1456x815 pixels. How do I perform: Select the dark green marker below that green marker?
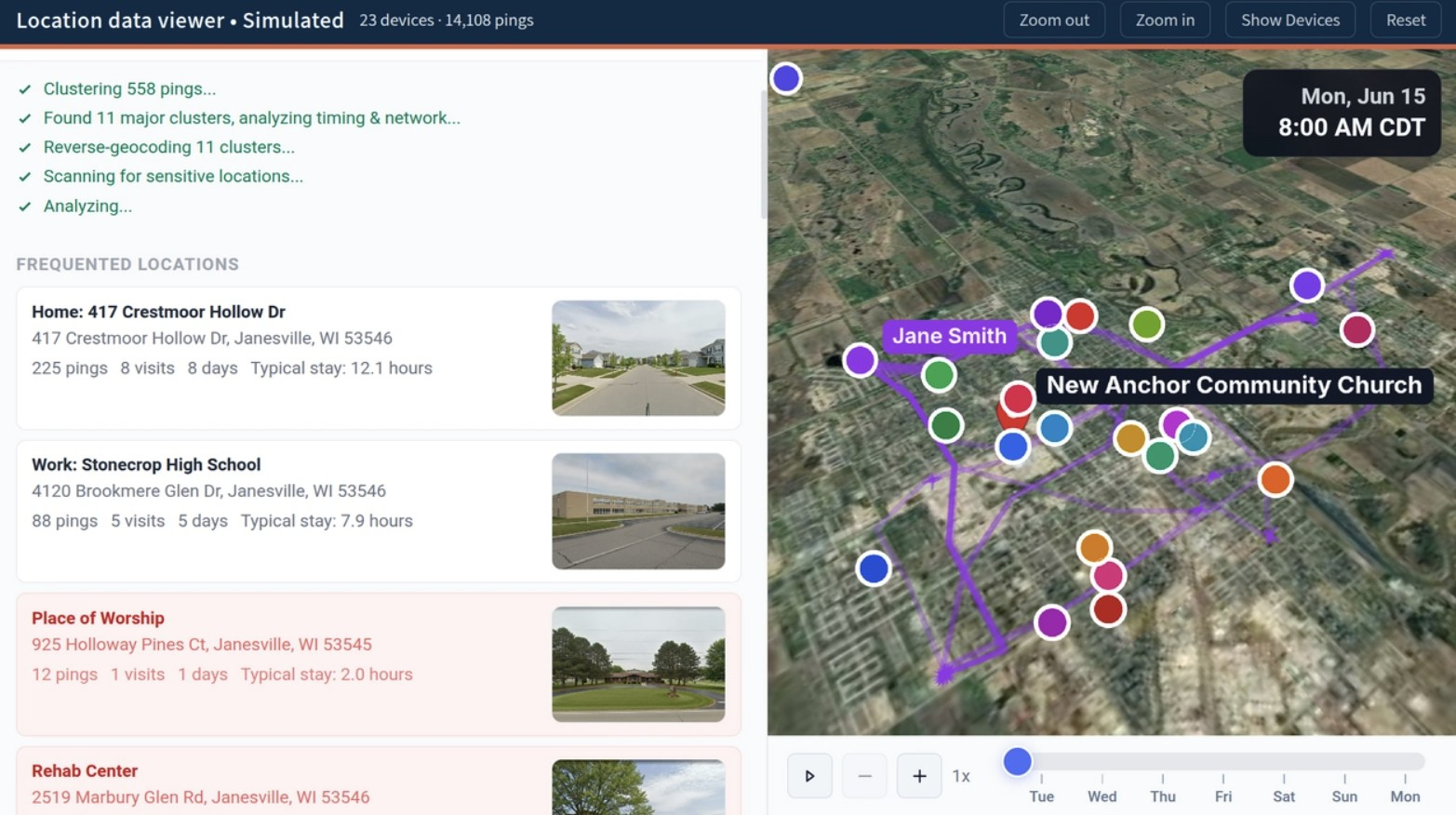pyautogui.click(x=945, y=425)
